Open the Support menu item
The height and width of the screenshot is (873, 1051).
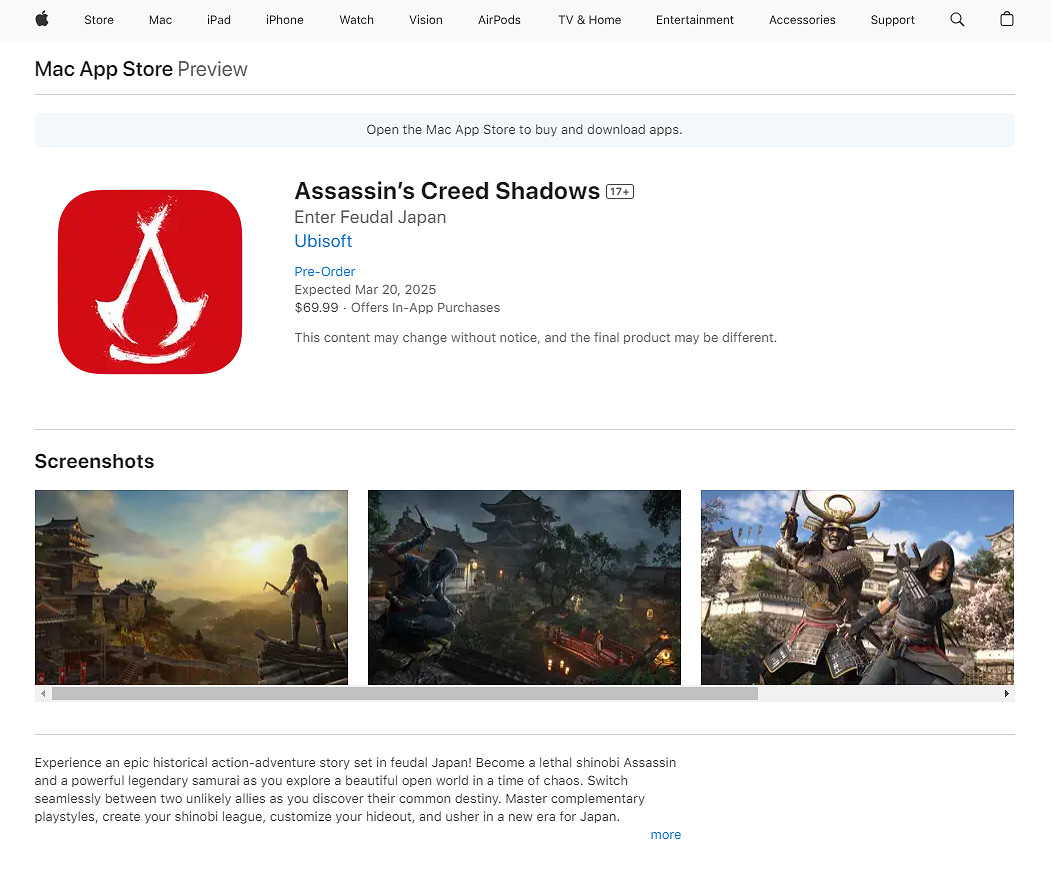click(x=892, y=20)
